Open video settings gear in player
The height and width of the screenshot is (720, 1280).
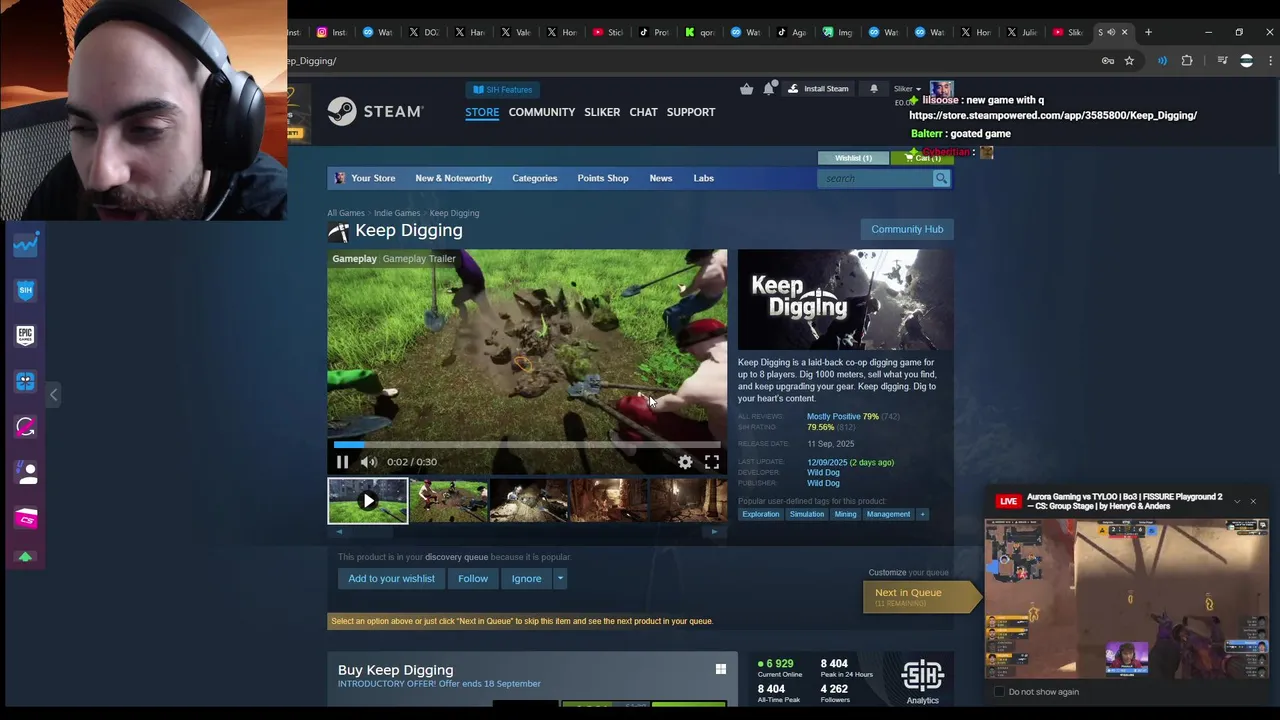685,462
